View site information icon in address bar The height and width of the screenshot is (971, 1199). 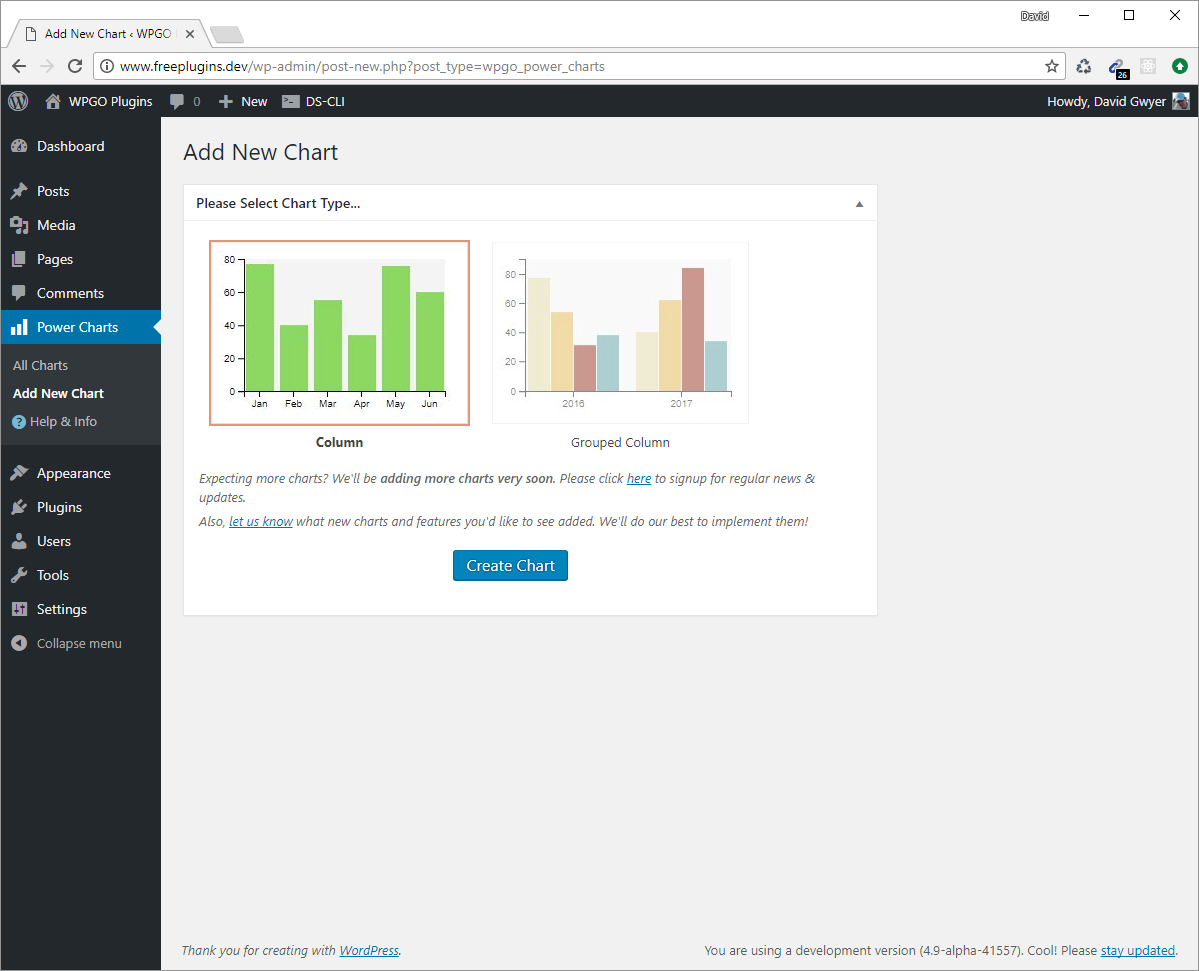(107, 67)
